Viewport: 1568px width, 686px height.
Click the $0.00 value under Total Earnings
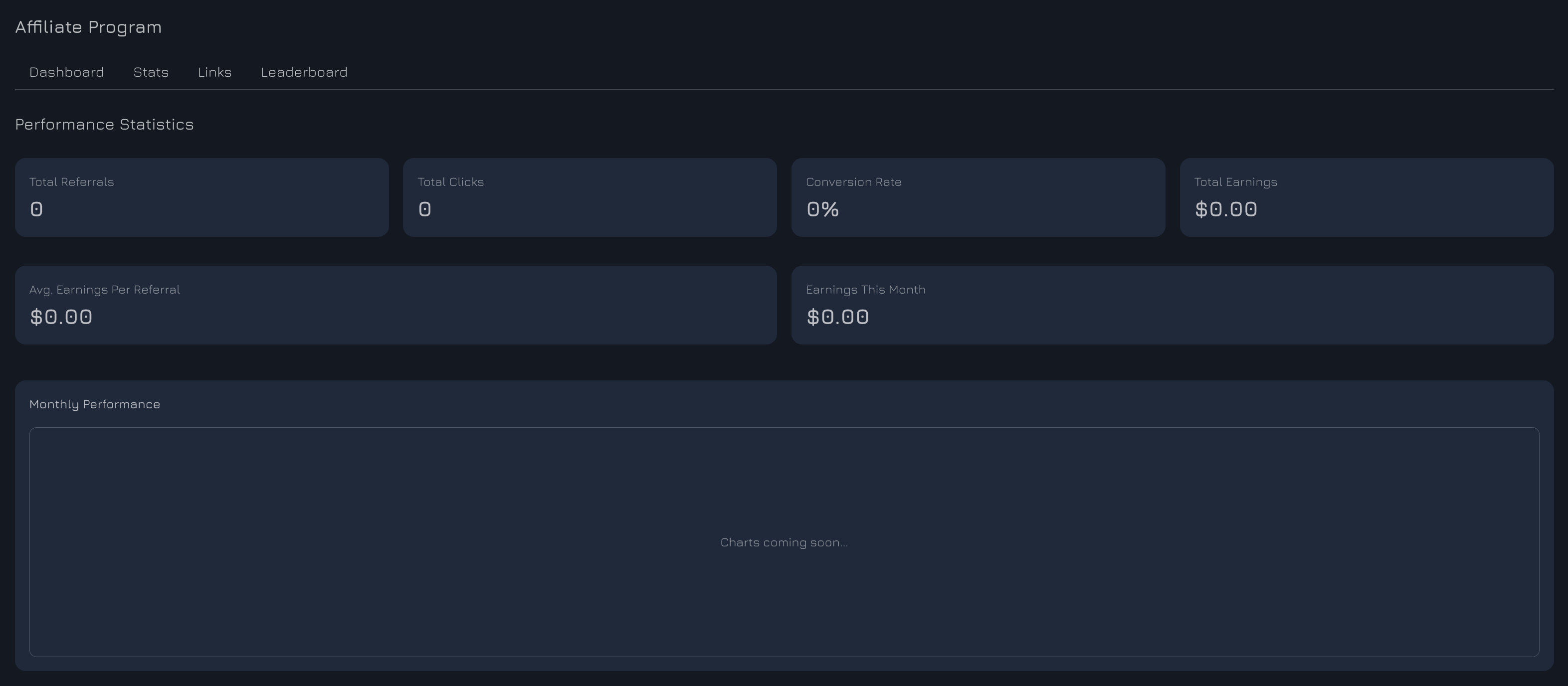click(1225, 209)
